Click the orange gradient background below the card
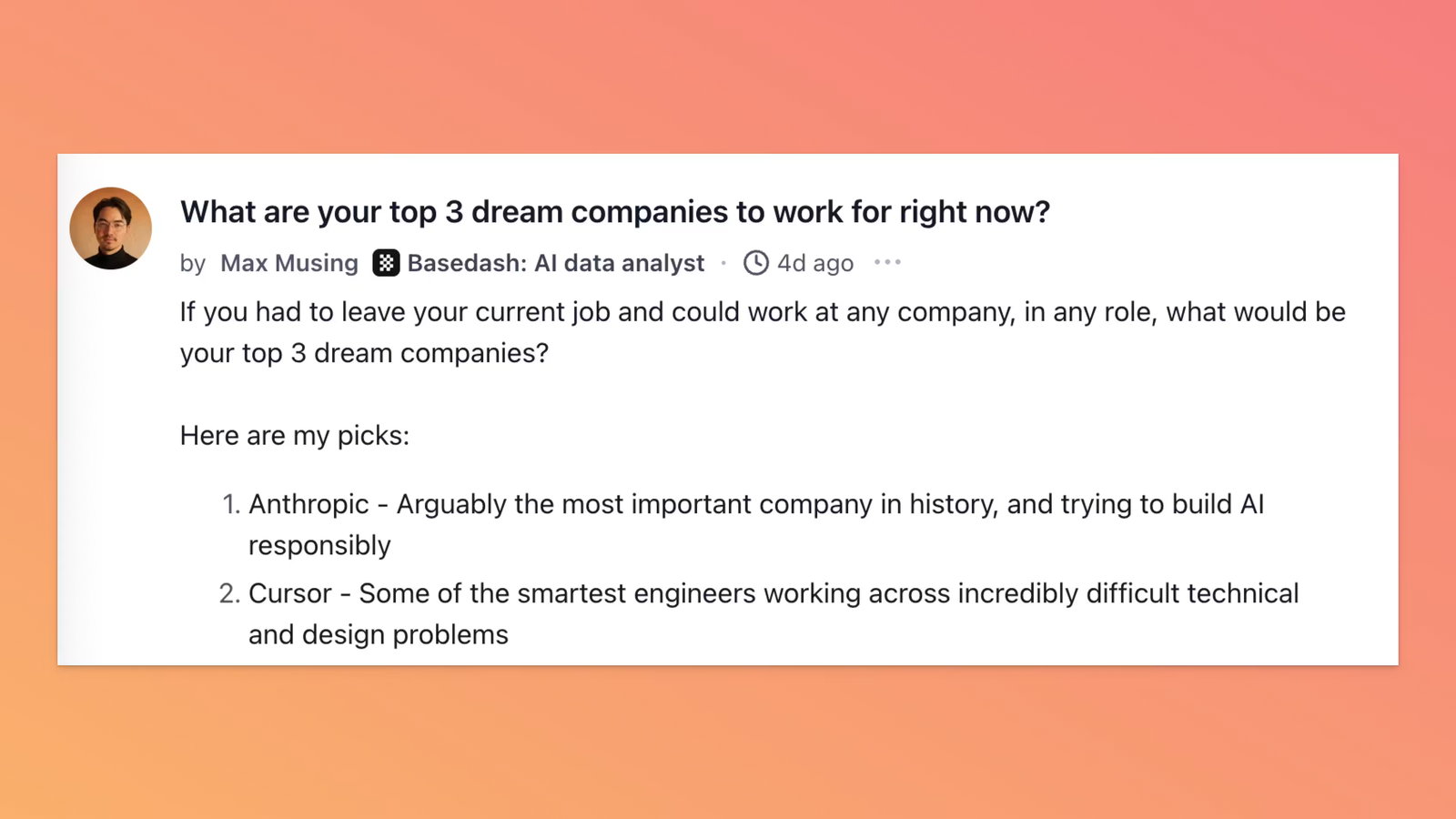This screenshot has width=1456, height=819. pyautogui.click(x=728, y=742)
